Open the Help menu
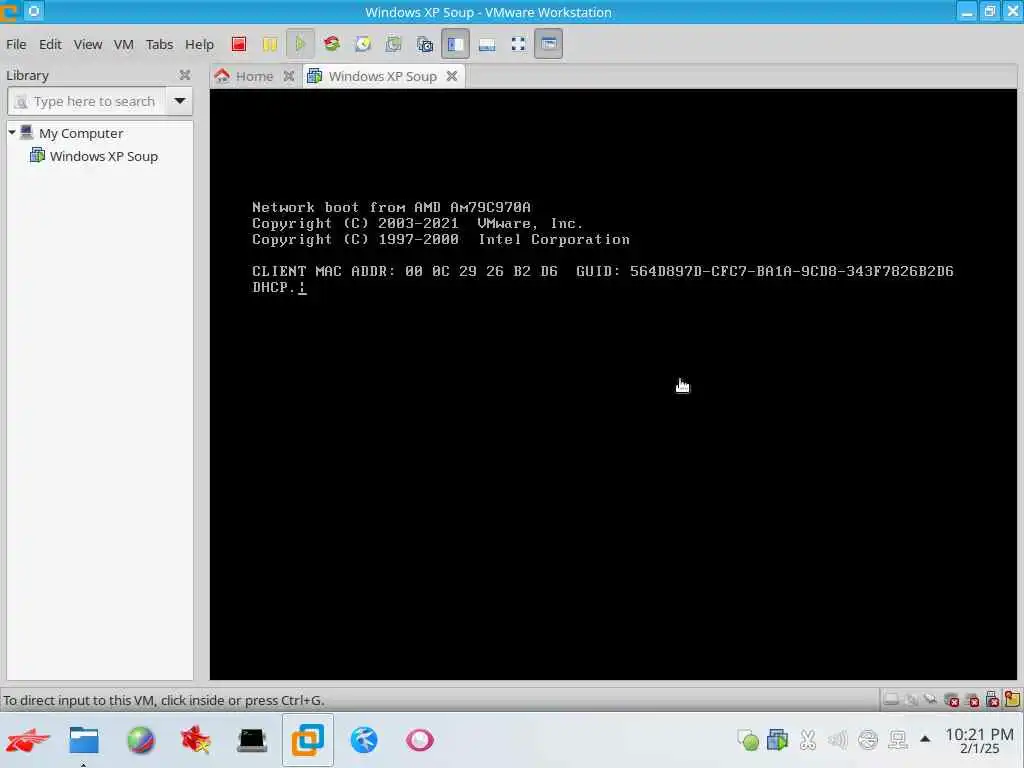Image resolution: width=1024 pixels, height=768 pixels. (x=199, y=44)
